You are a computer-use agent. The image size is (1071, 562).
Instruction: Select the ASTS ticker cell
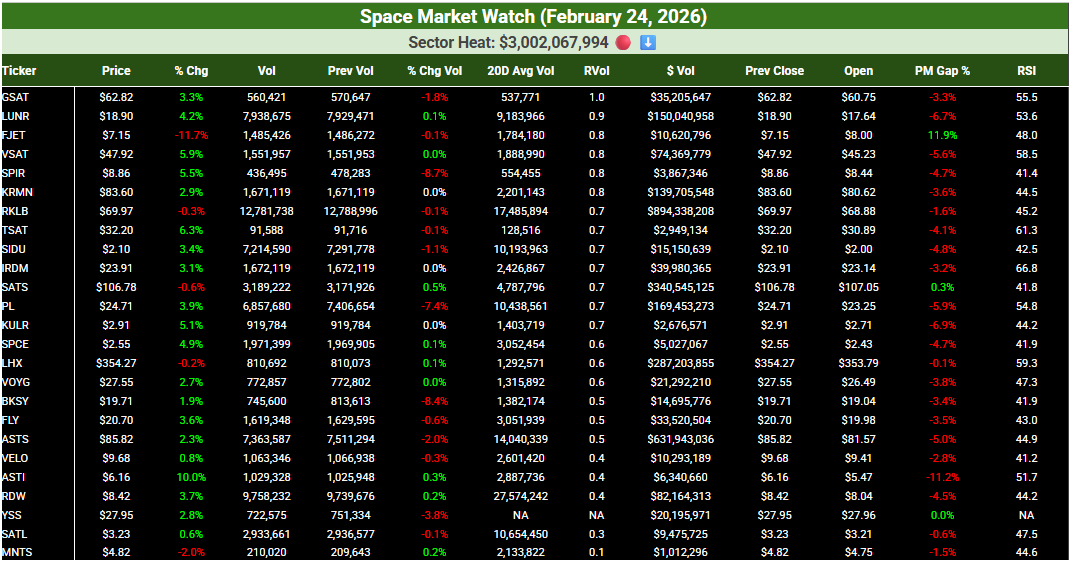(x=15, y=440)
